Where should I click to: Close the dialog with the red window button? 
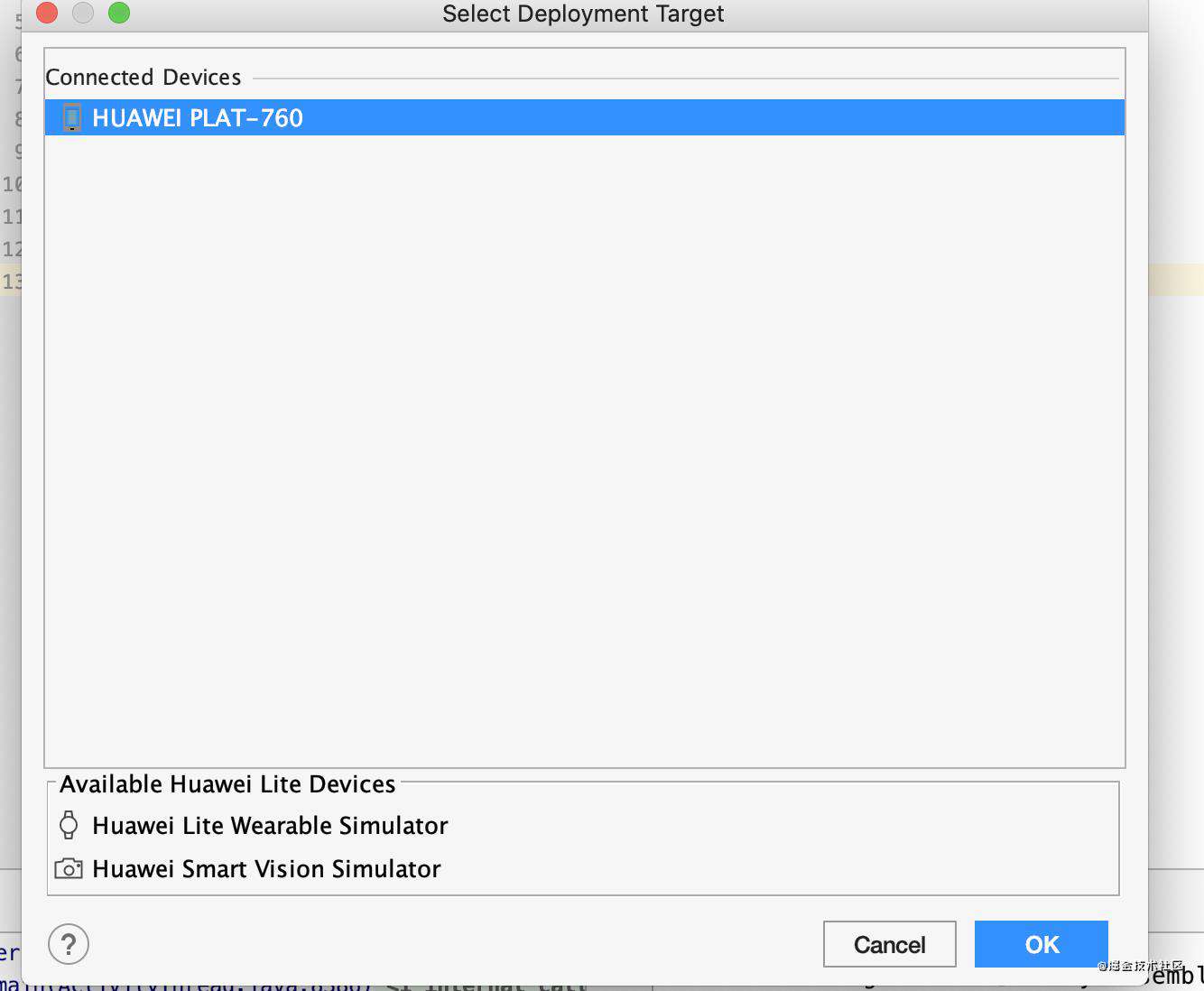click(x=47, y=13)
